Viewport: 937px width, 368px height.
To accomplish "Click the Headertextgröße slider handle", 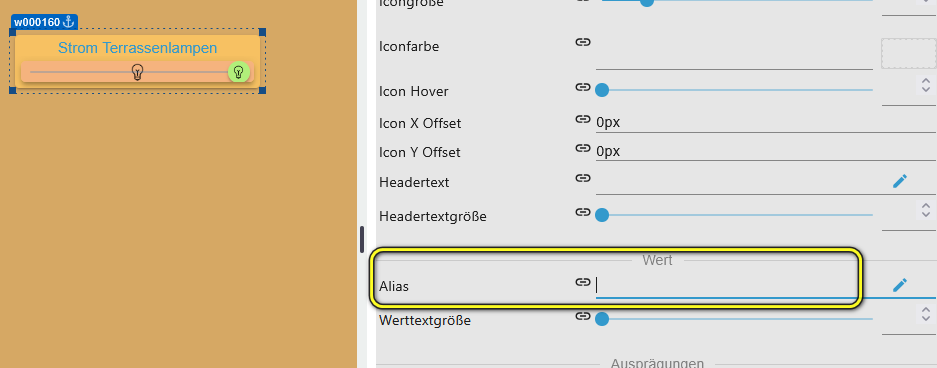I will pos(602,215).
